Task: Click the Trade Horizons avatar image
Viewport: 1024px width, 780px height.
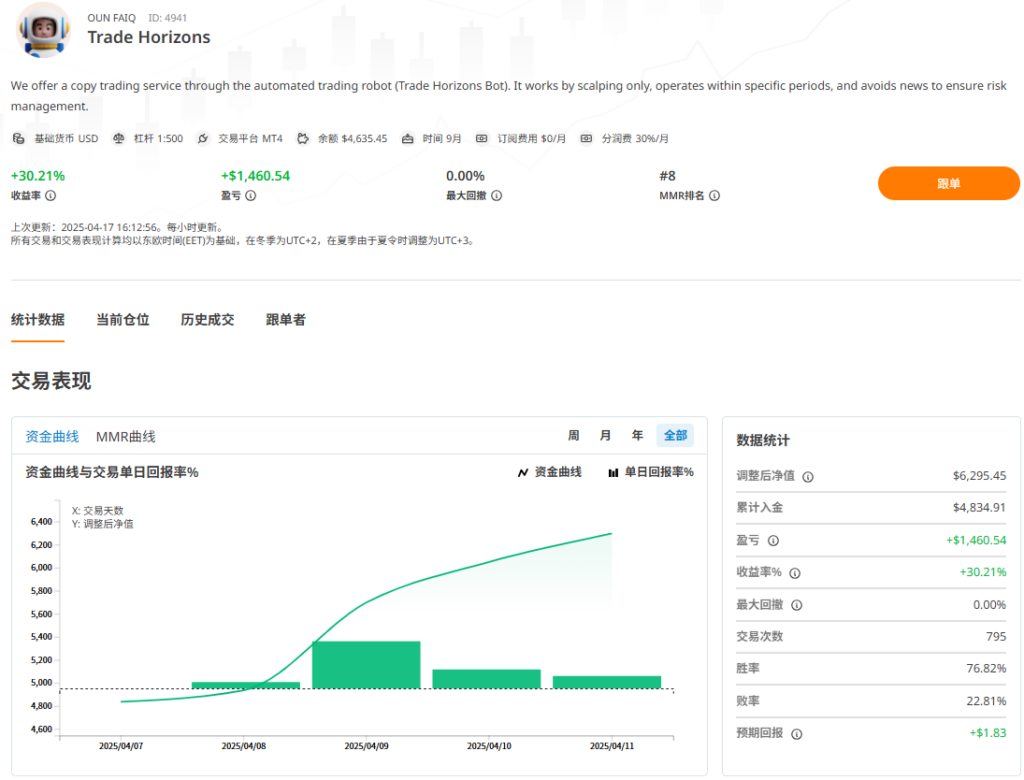Action: coord(44,29)
